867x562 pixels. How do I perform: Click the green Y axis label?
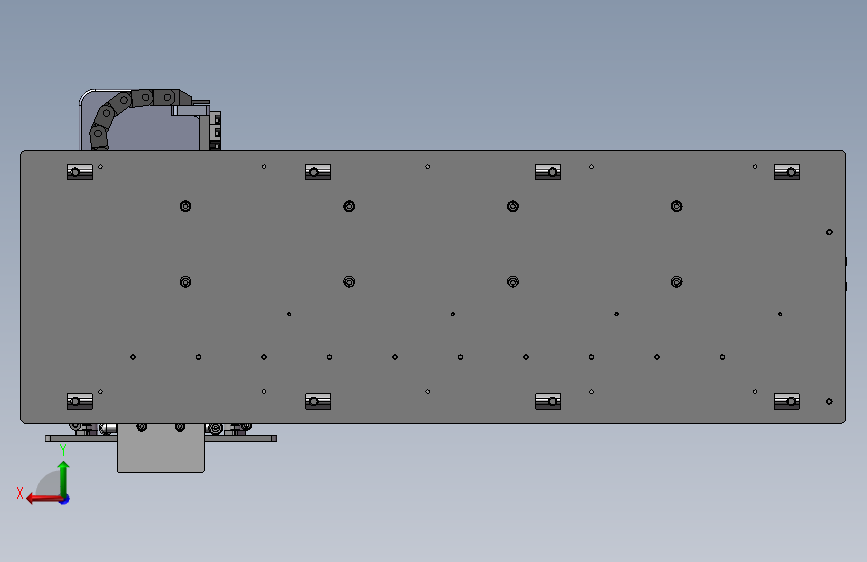click(x=63, y=450)
